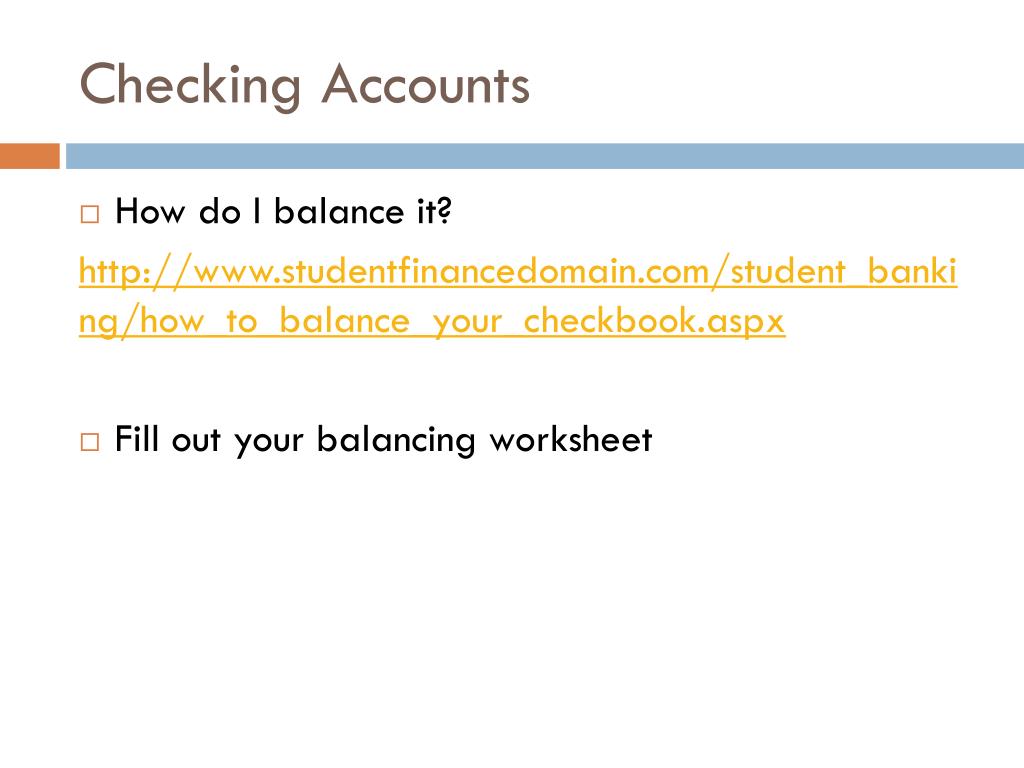1024x768 pixels.
Task: Click 'checkbook.aspx' at the link's end
Action: [654, 321]
